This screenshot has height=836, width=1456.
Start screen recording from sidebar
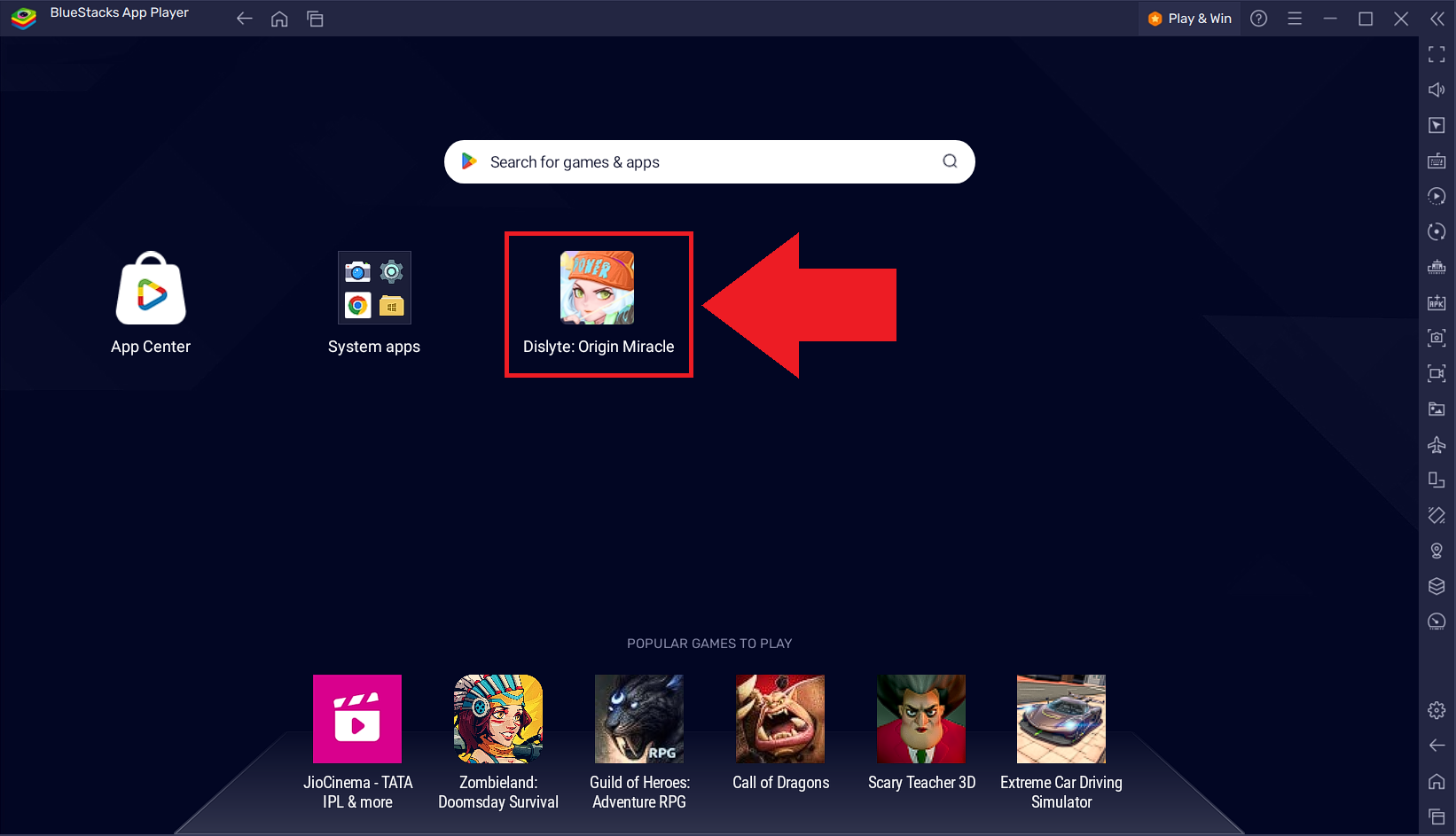coord(1436,373)
